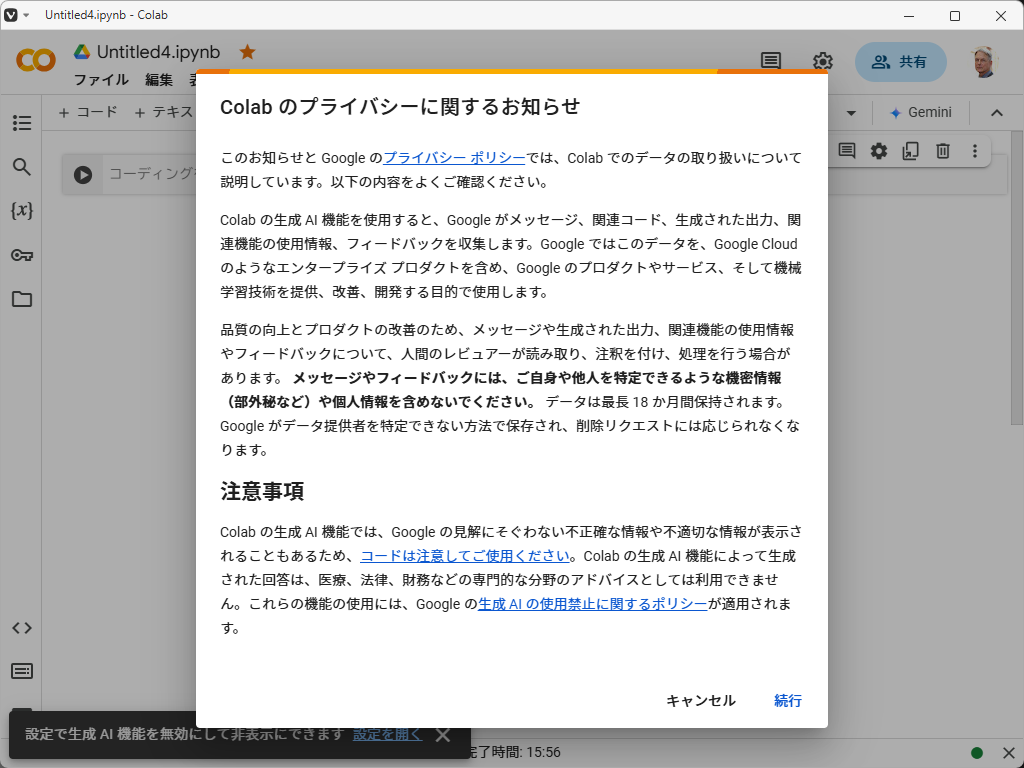The width and height of the screenshot is (1024, 768).
Task: Open the table of contents sidebar icon
Action: [x=22, y=123]
